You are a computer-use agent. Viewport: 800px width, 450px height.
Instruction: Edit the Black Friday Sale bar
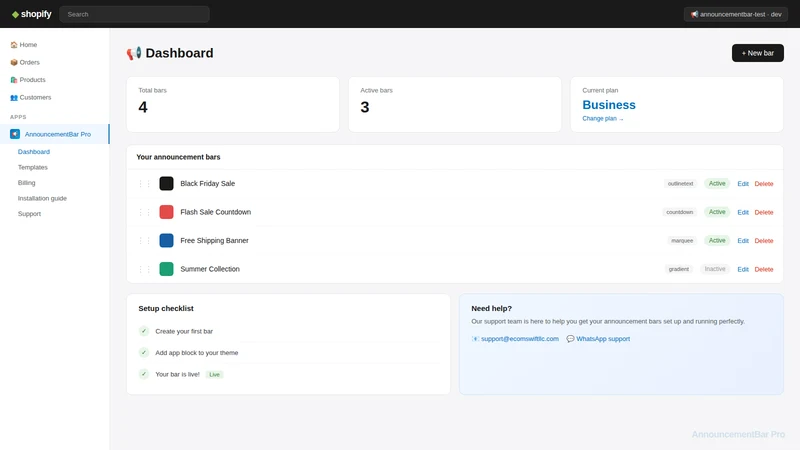point(743,184)
